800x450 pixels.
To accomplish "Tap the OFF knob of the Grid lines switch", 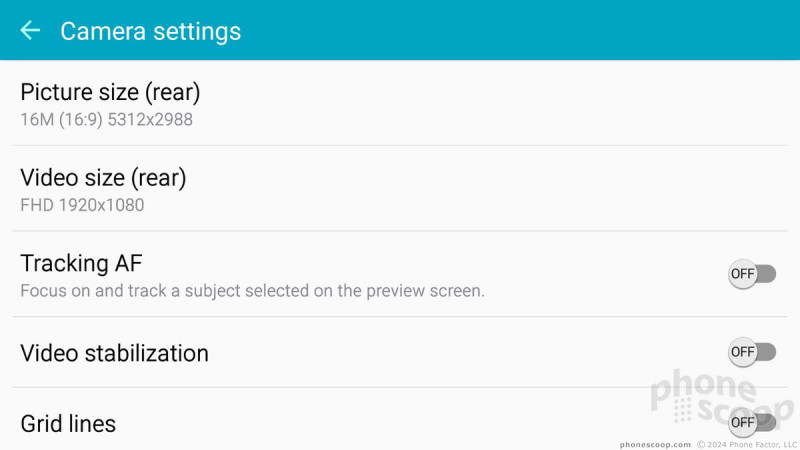I will pyautogui.click(x=742, y=422).
